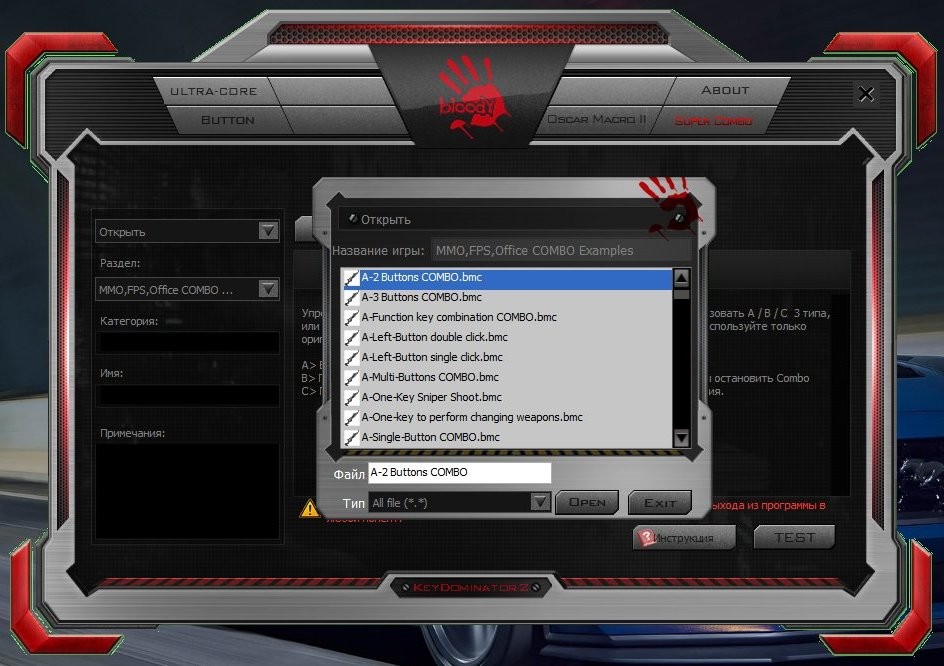Click into the Файл filename input field

click(x=459, y=473)
